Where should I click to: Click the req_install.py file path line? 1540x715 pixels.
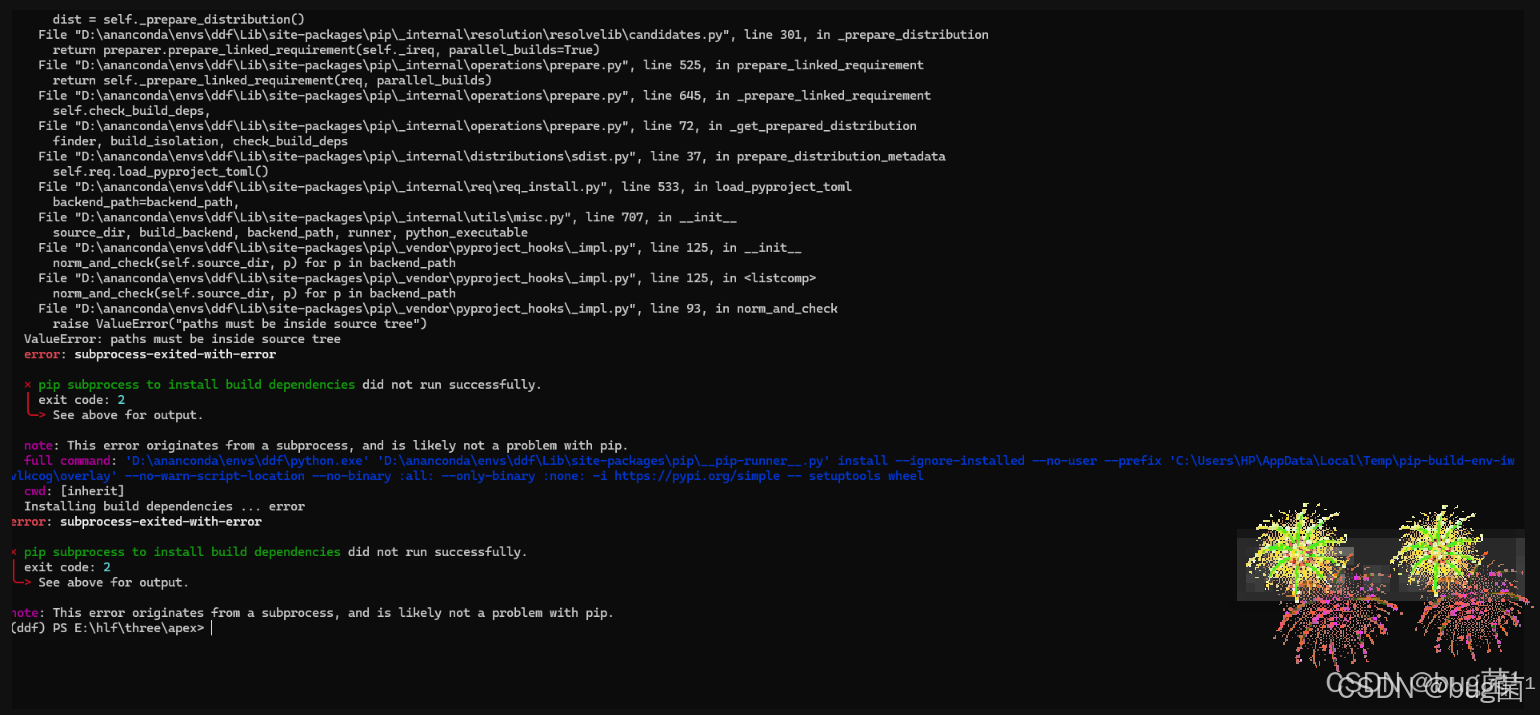444,187
